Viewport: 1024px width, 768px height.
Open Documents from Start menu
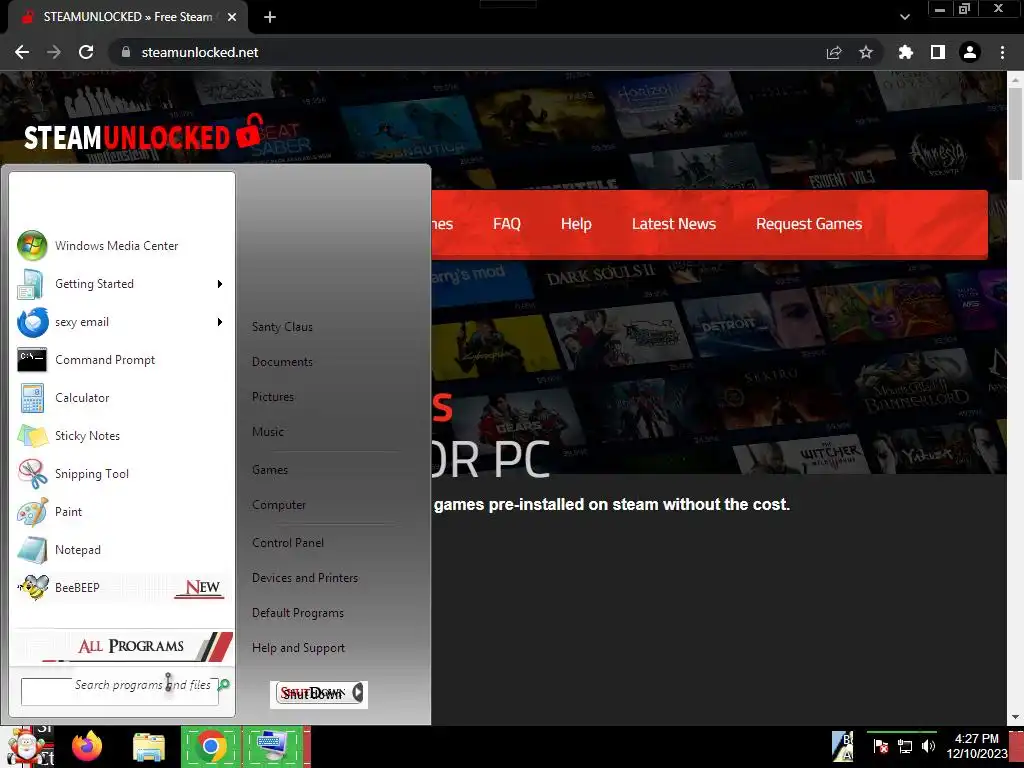point(282,362)
